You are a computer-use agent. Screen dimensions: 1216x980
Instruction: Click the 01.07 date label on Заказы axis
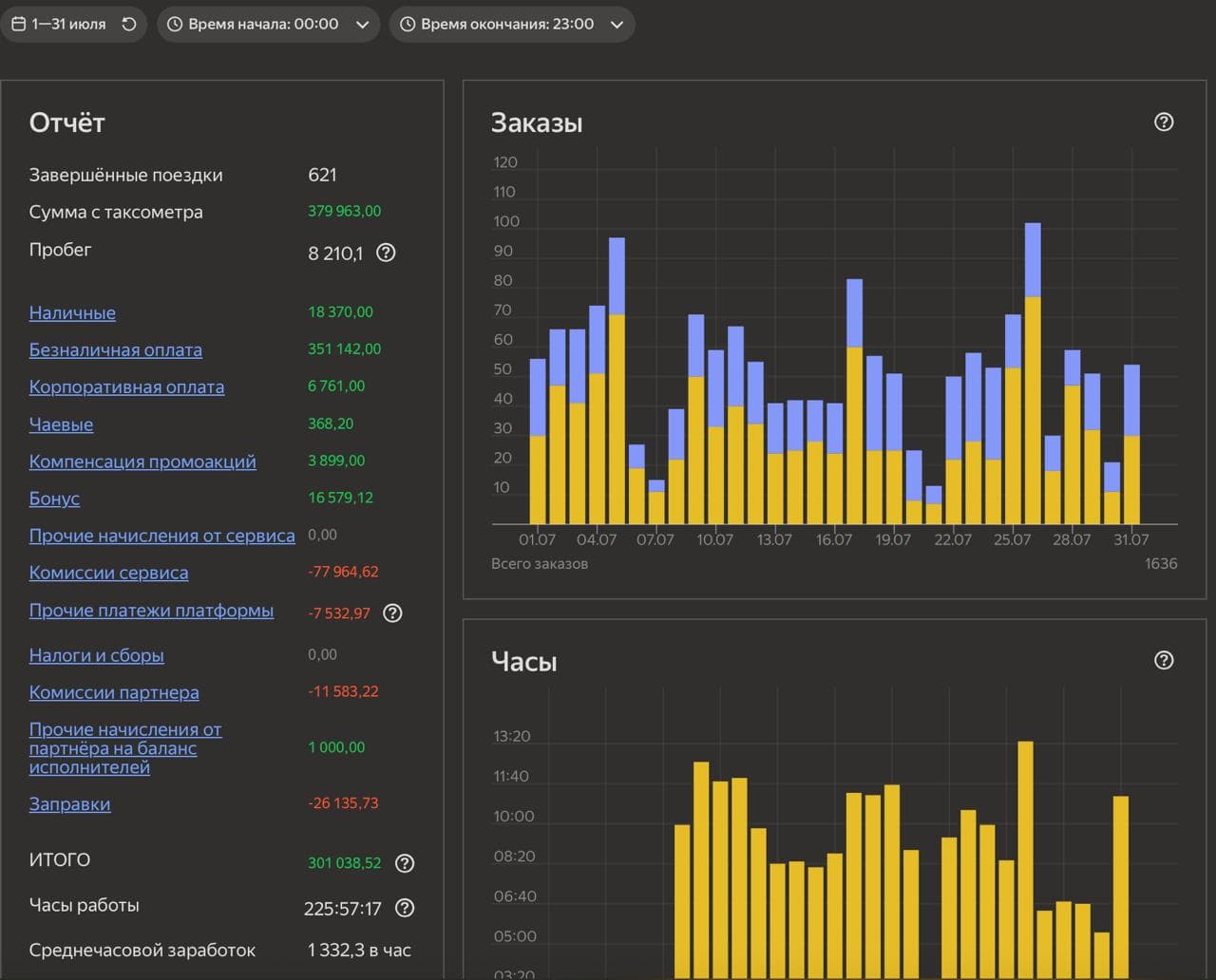point(537,539)
